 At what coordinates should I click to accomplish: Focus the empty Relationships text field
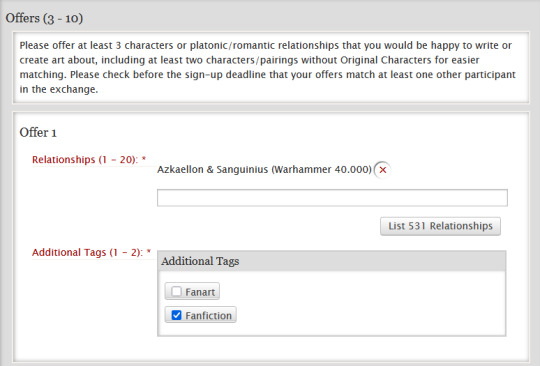(x=332, y=198)
